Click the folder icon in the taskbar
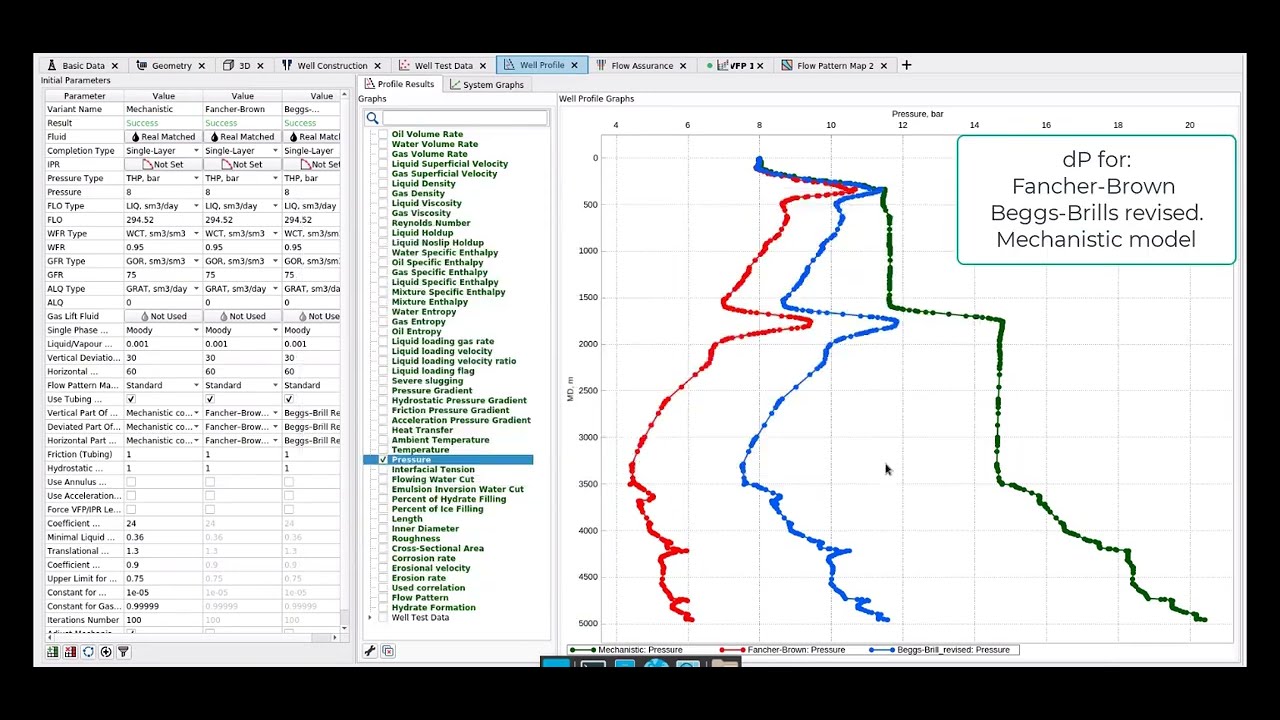 point(725,664)
